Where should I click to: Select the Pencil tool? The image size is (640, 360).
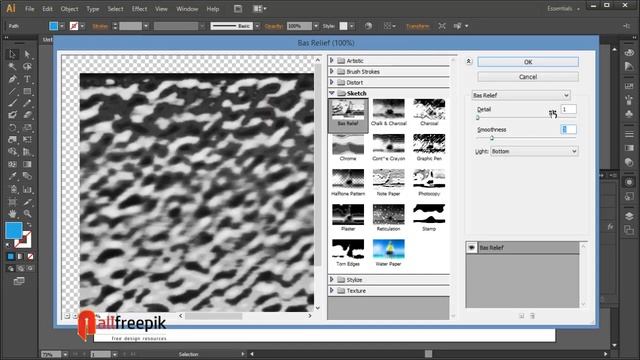[x=27, y=103]
